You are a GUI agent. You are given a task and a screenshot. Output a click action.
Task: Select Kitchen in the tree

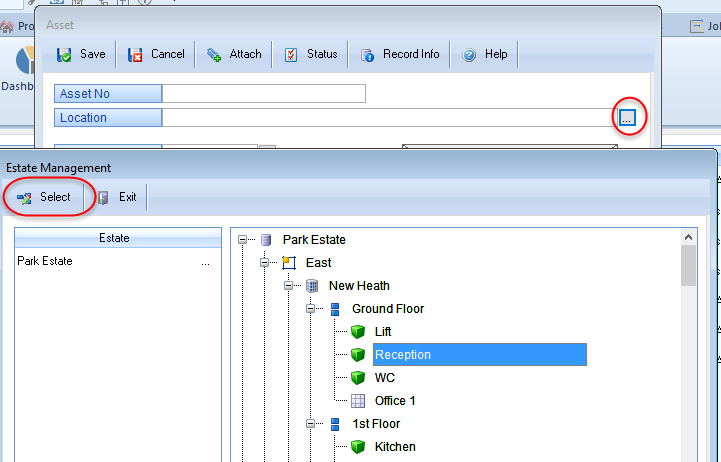click(395, 447)
